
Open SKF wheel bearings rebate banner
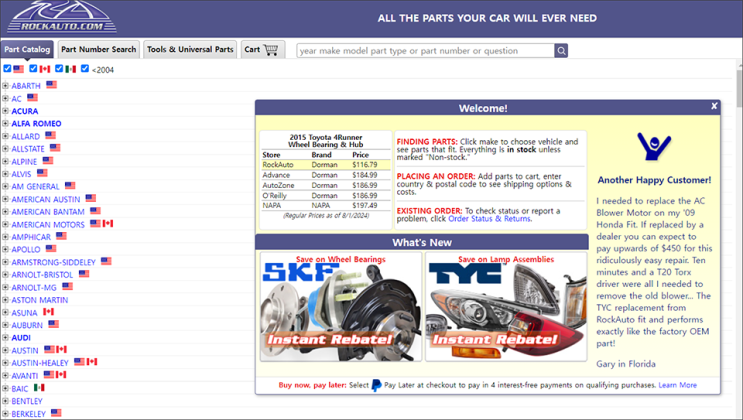[x=341, y=307]
